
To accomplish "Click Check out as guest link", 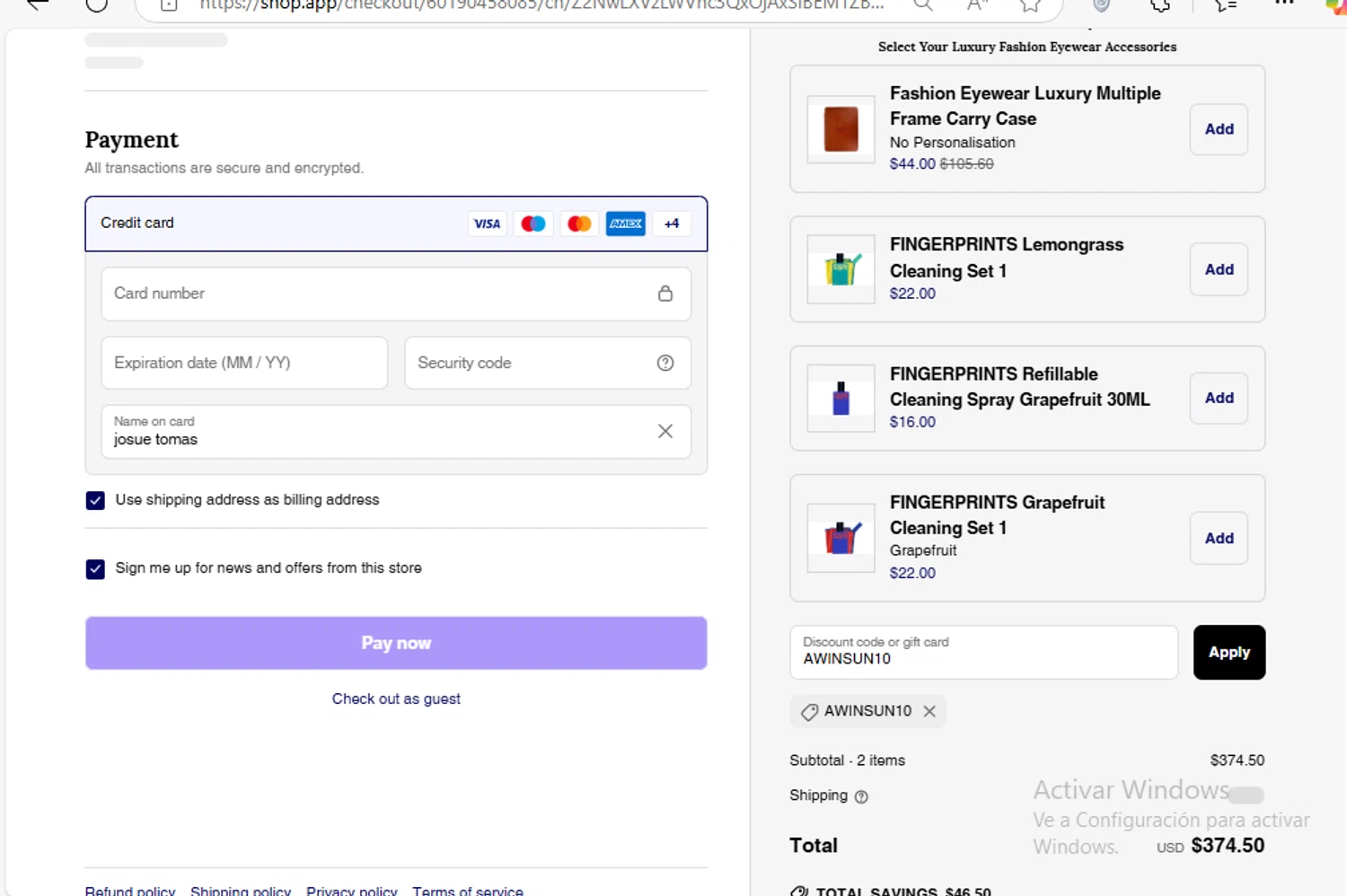I will [x=396, y=698].
